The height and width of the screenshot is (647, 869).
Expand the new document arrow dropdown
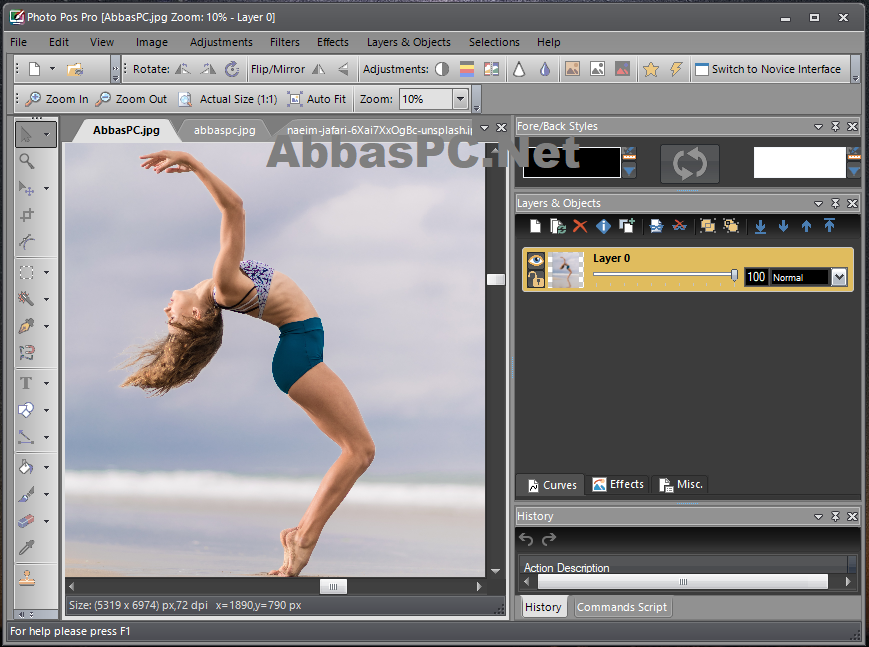click(x=52, y=69)
